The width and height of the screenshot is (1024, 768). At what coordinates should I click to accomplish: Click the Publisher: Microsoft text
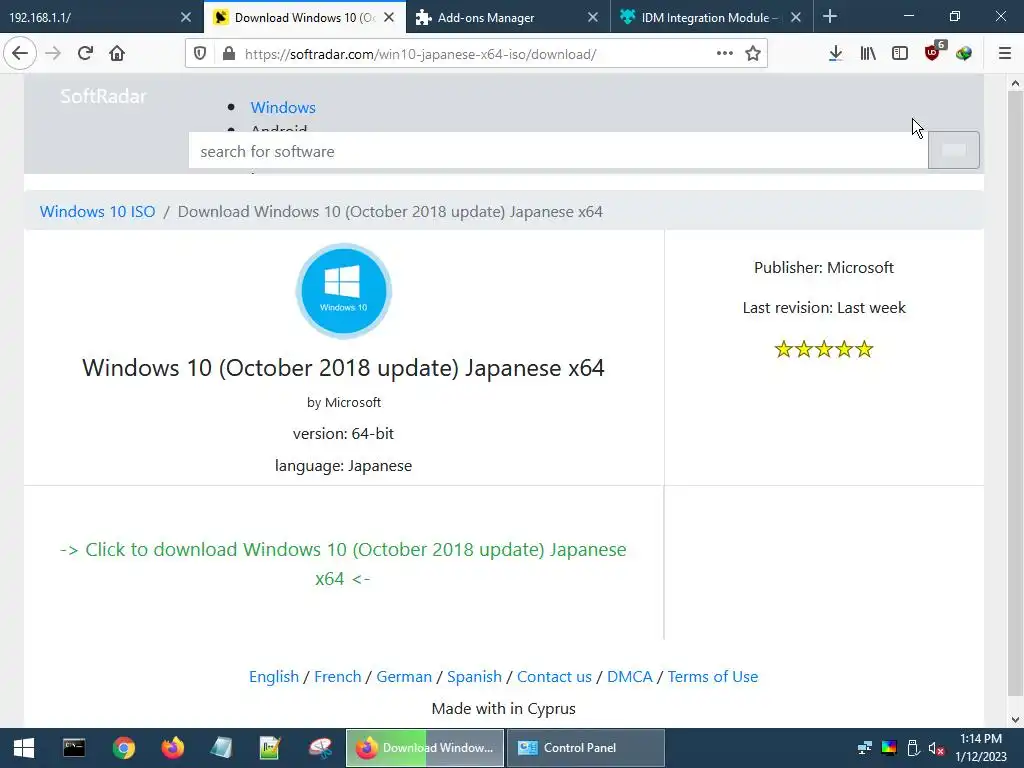(824, 268)
